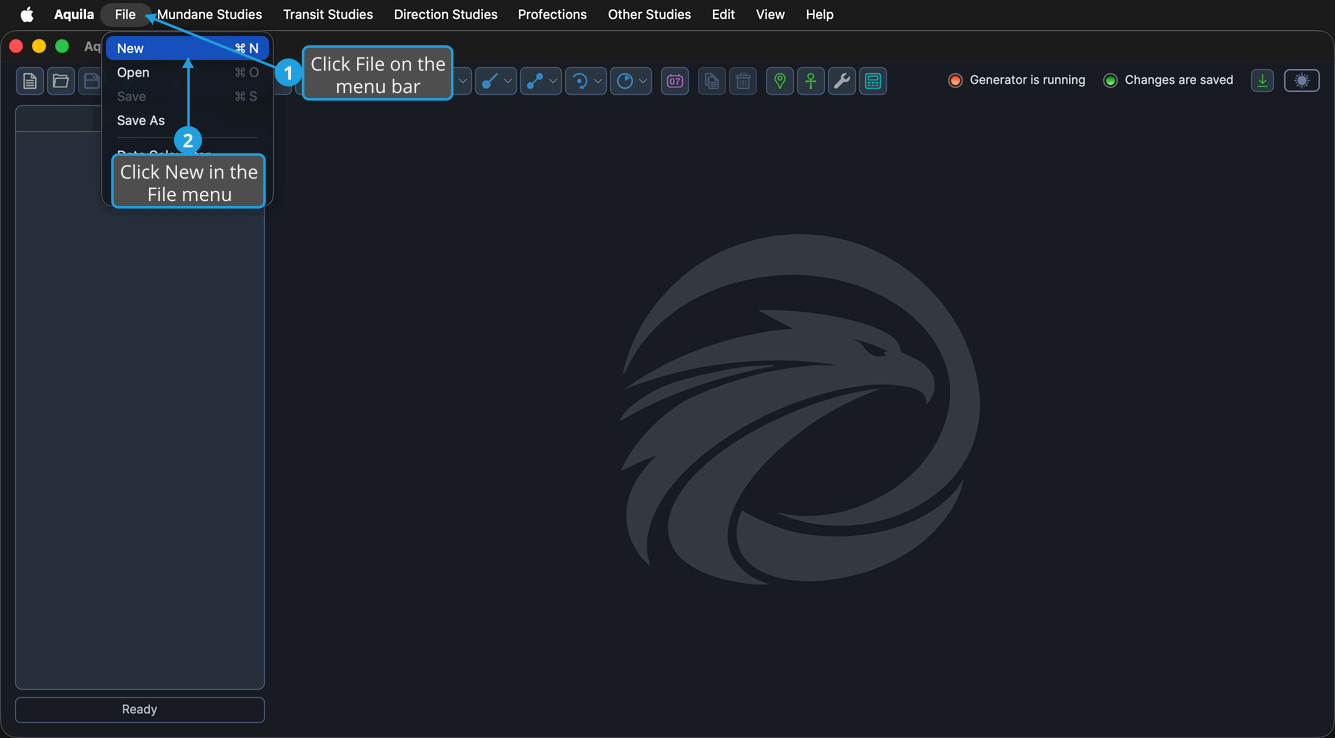Open the Profections menu

(552, 14)
